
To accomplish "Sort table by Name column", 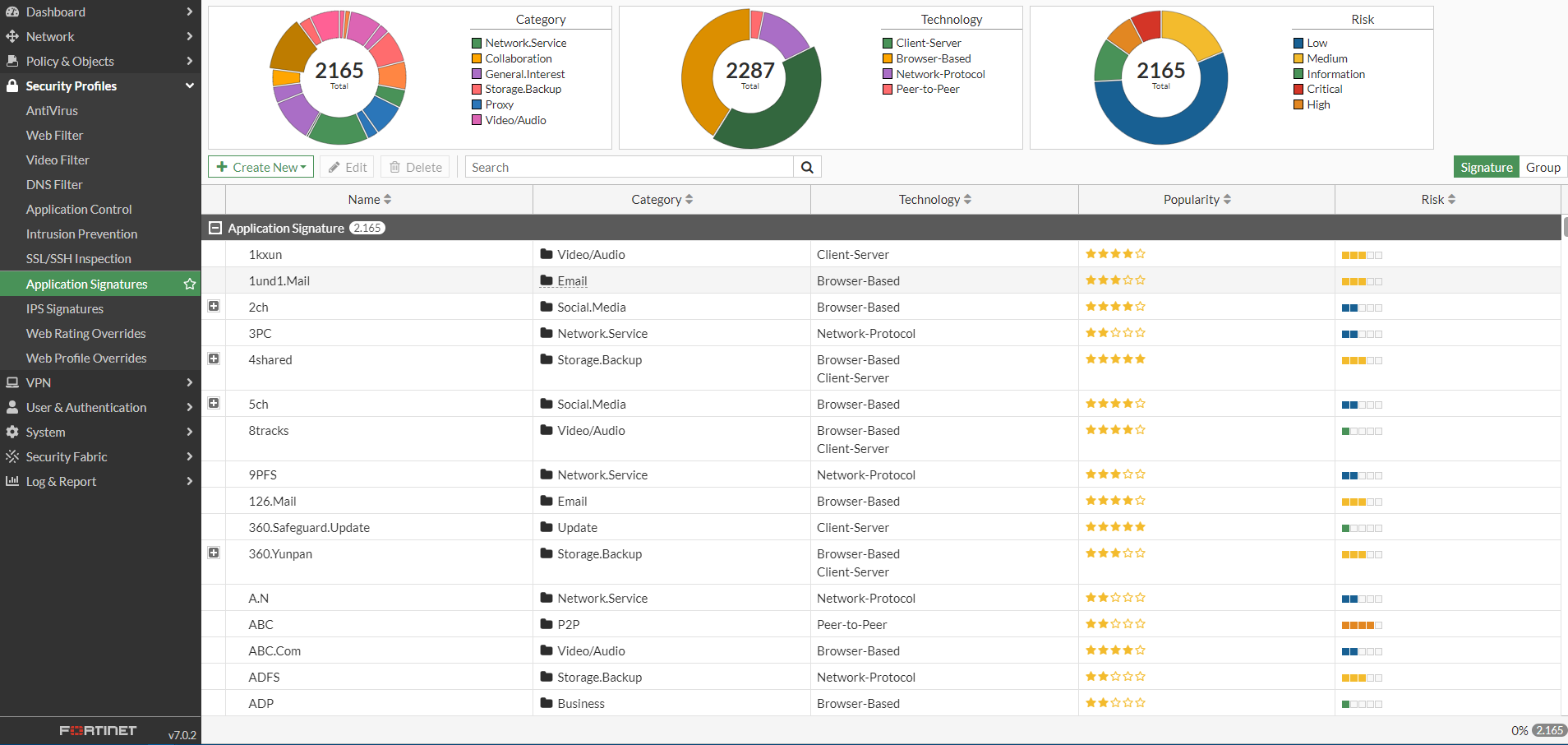I will [x=370, y=200].
